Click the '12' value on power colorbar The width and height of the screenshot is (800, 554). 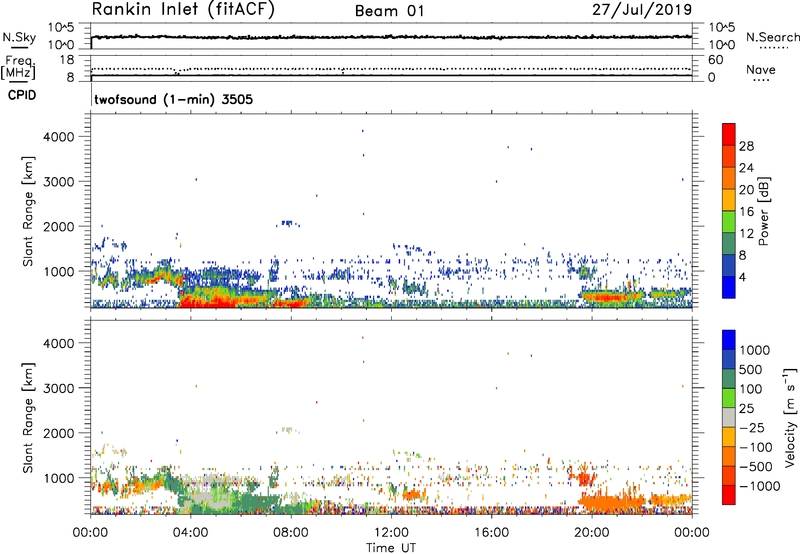pyautogui.click(x=746, y=234)
